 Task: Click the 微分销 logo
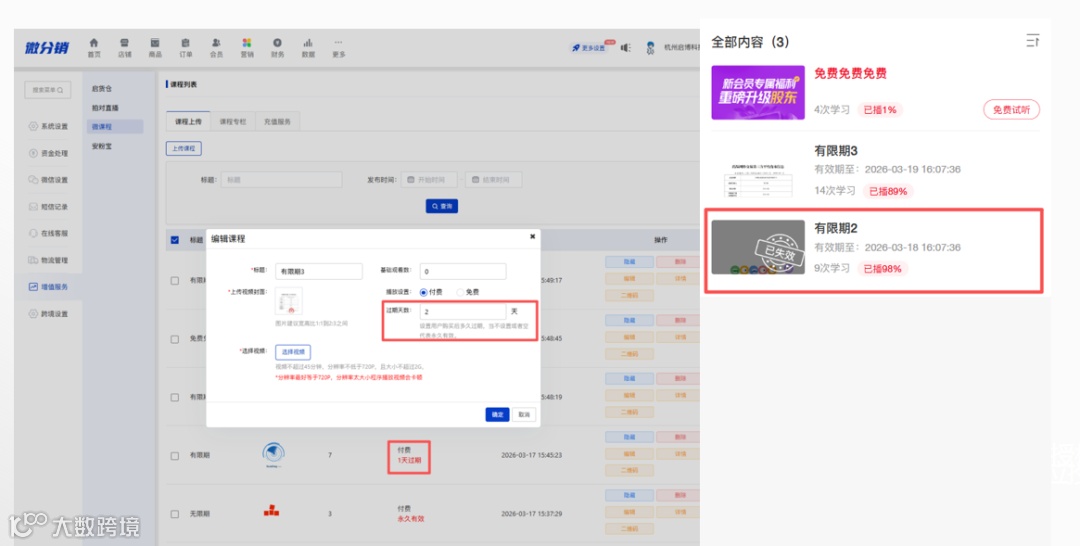47,48
